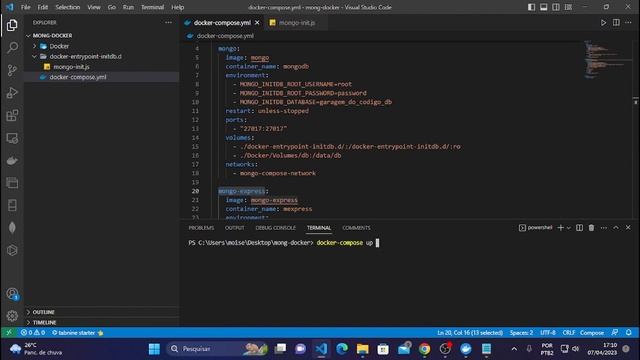The height and width of the screenshot is (360, 640).
Task: Open the Selection menu
Action: pos(68,7)
